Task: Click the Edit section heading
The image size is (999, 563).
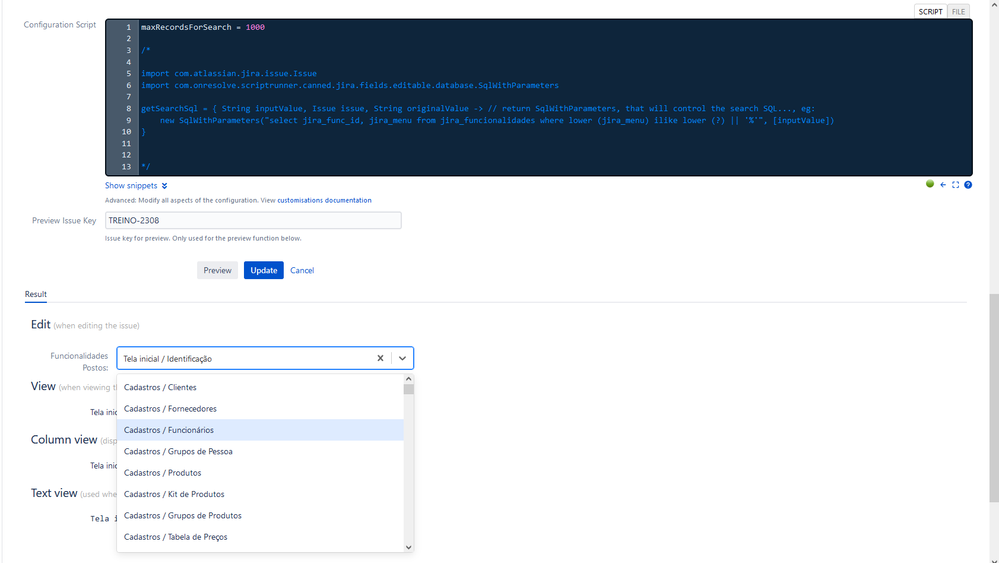Action: click(41, 324)
